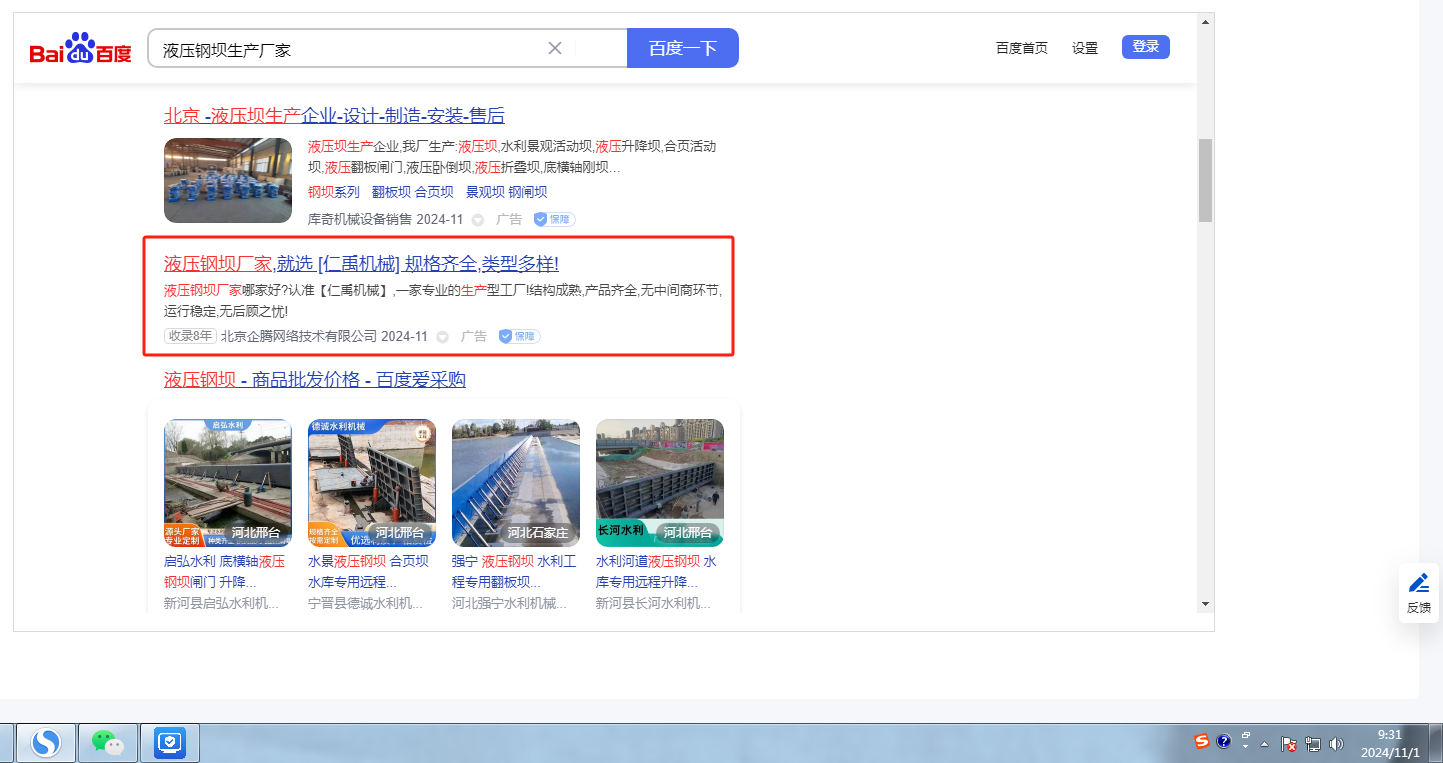The image size is (1443, 763).
Task: Open WeChat from the taskbar
Action: point(108,742)
